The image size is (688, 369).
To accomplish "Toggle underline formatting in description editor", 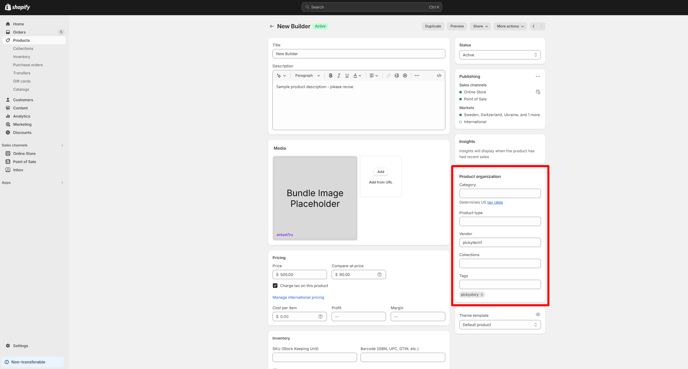I will coord(347,75).
